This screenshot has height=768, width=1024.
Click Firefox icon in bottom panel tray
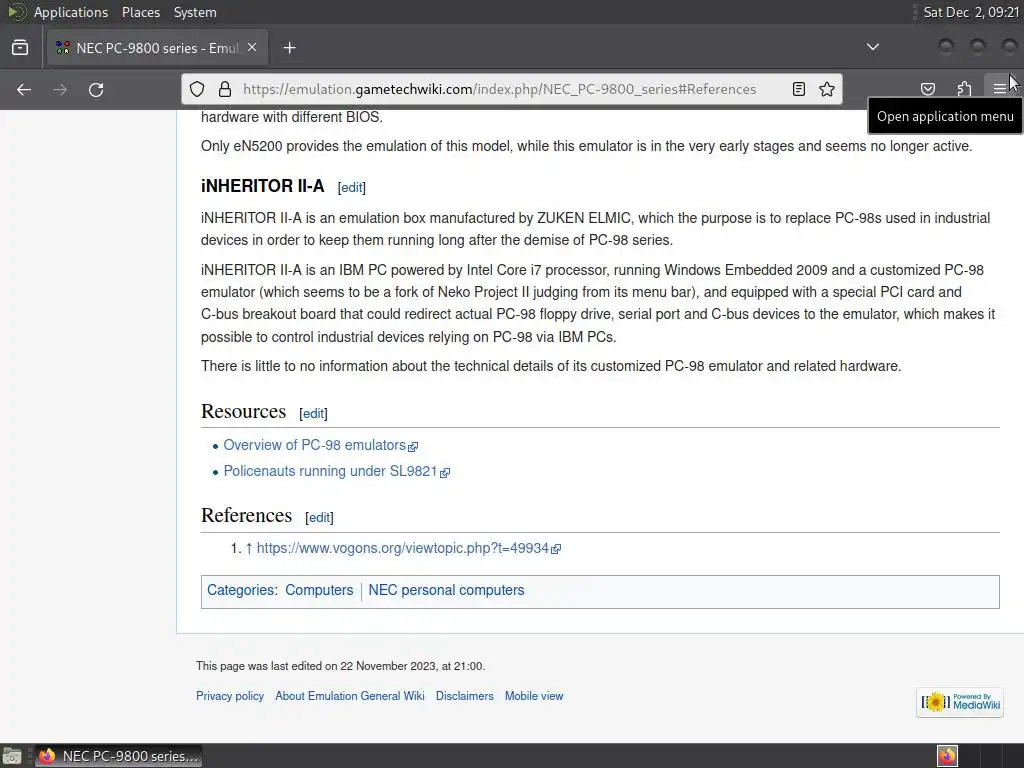coord(947,756)
